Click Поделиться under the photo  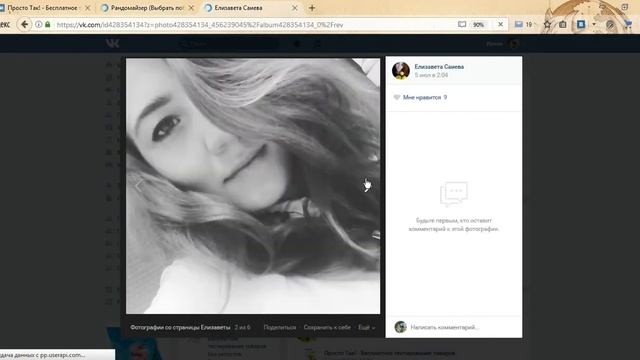click(280, 327)
